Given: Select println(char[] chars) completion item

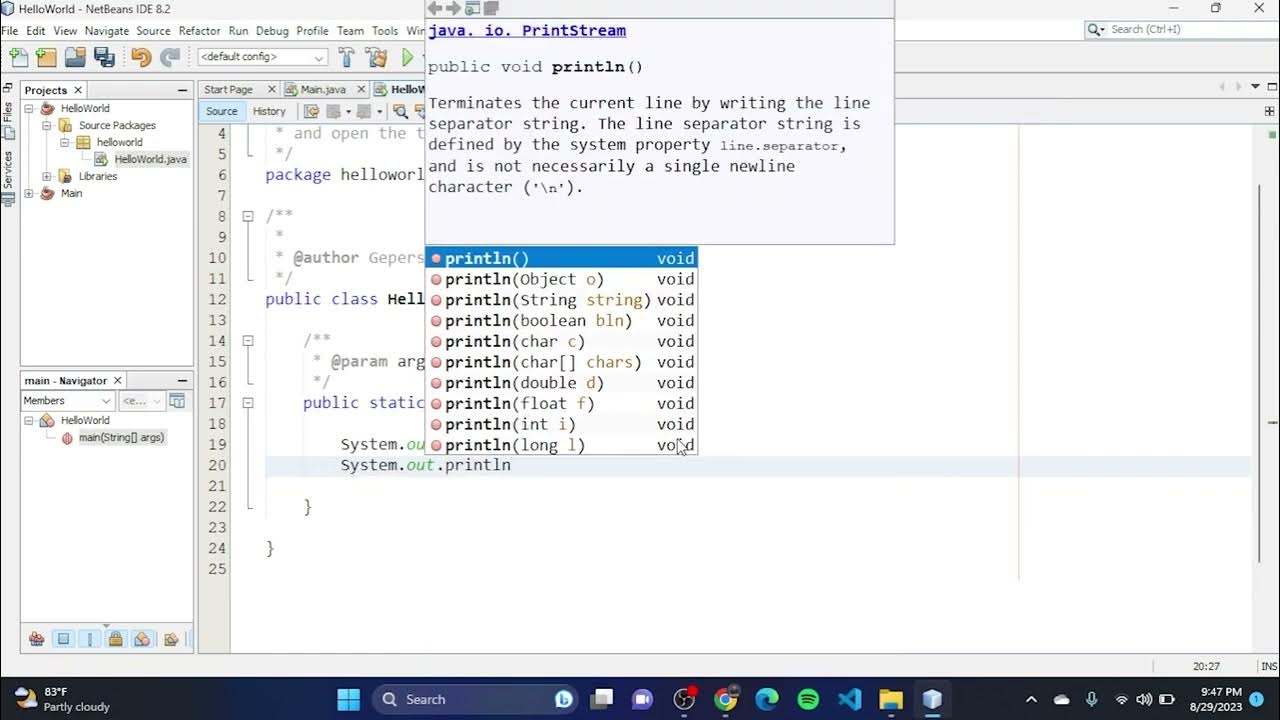Looking at the screenshot, I should [562, 362].
